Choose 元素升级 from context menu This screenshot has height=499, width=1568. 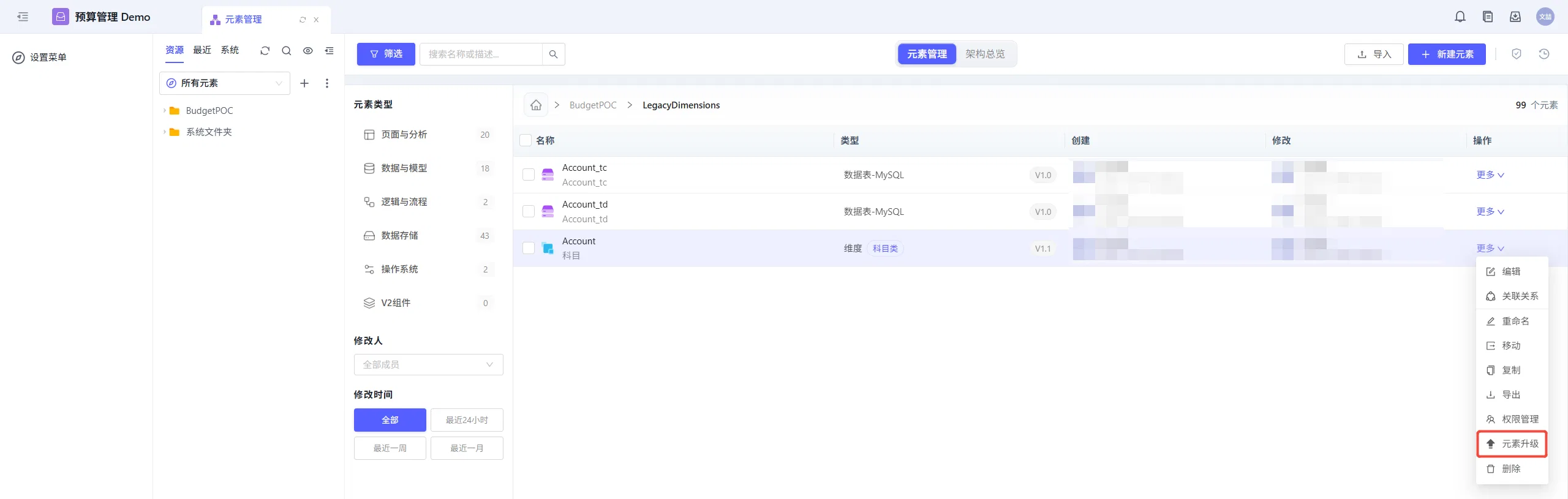(x=1512, y=444)
